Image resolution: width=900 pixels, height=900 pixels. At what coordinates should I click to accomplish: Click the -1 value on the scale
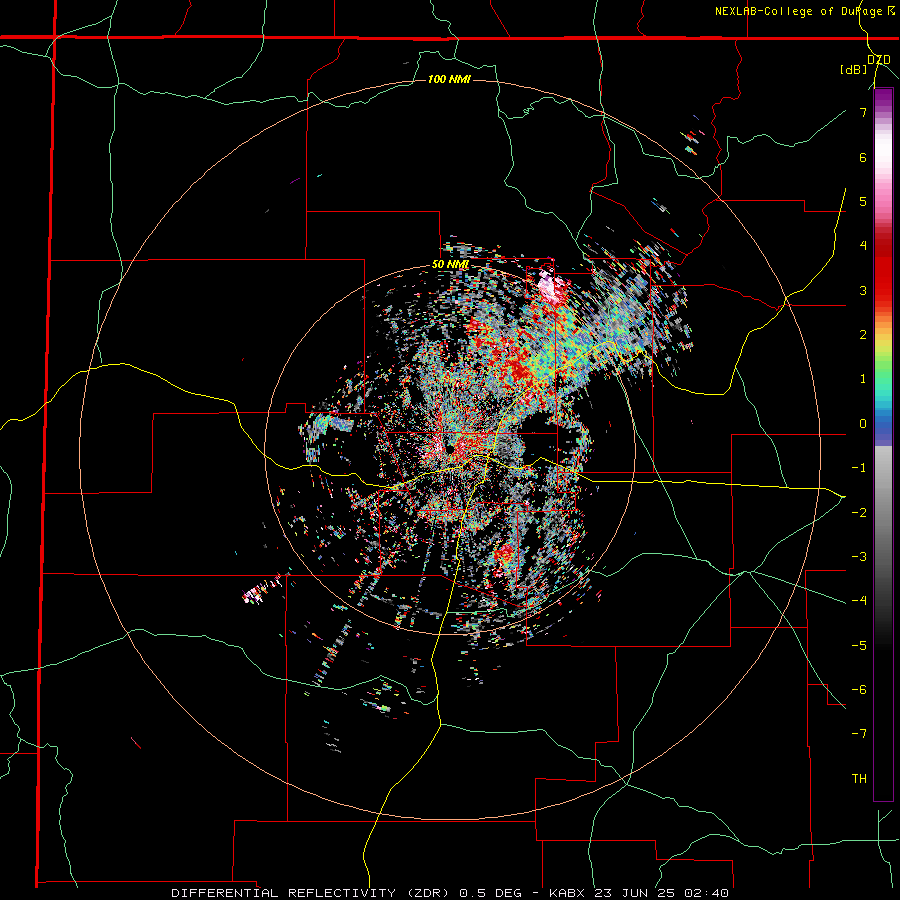click(859, 468)
